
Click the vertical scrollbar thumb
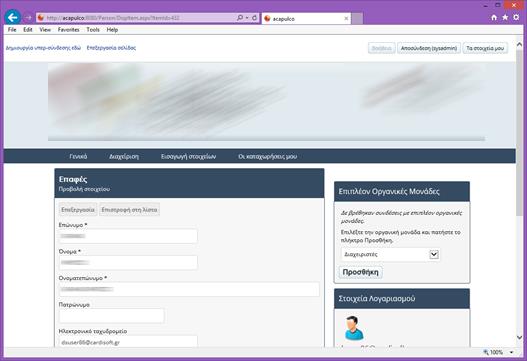pos(519,133)
